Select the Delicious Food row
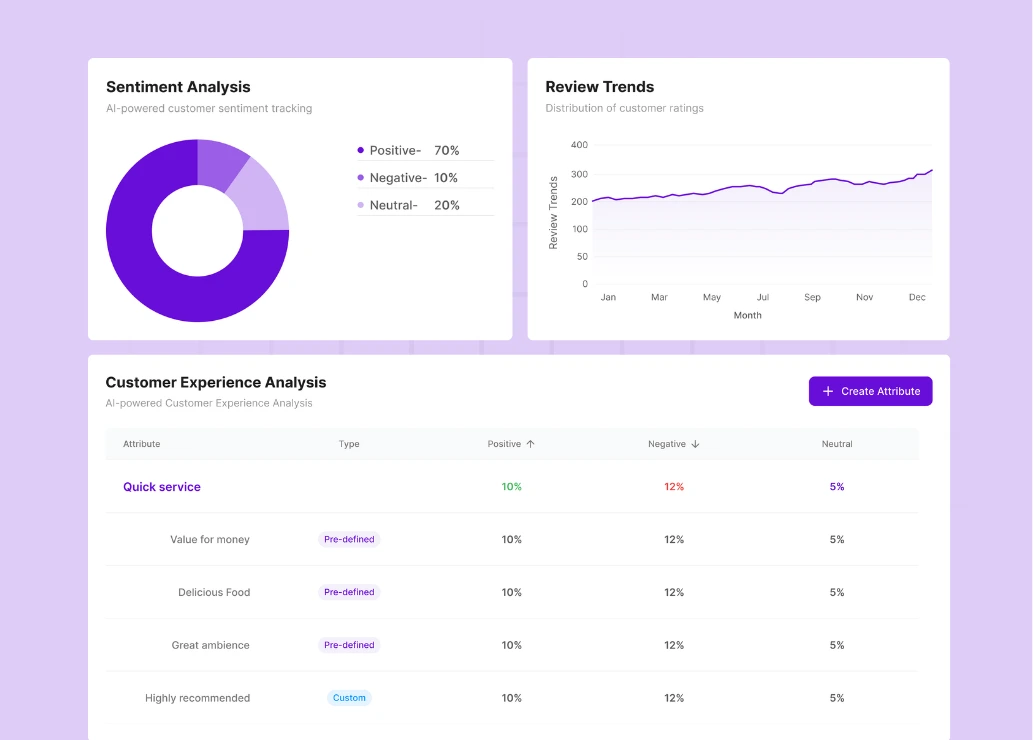 click(x=512, y=592)
